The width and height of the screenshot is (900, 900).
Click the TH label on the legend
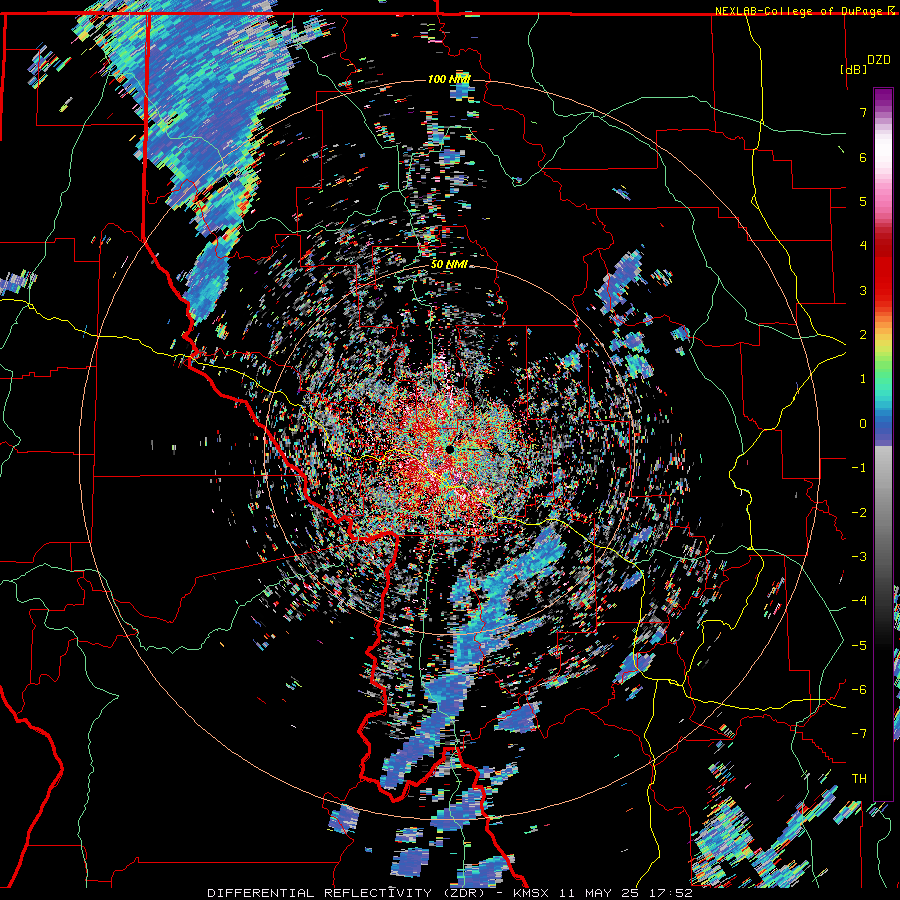859,778
